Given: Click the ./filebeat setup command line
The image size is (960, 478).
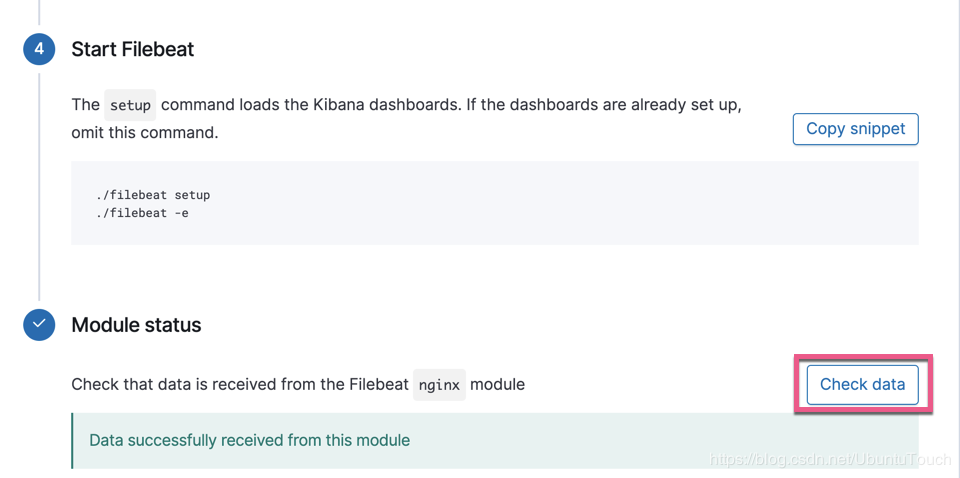Looking at the screenshot, I should pyautogui.click(x=153, y=195).
